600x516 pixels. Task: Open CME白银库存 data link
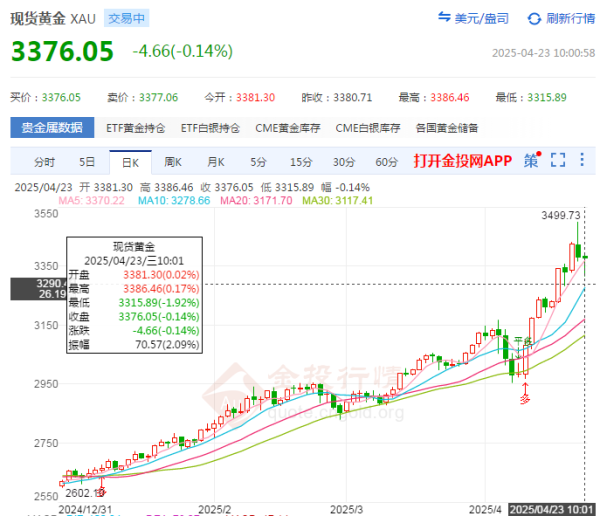click(369, 128)
